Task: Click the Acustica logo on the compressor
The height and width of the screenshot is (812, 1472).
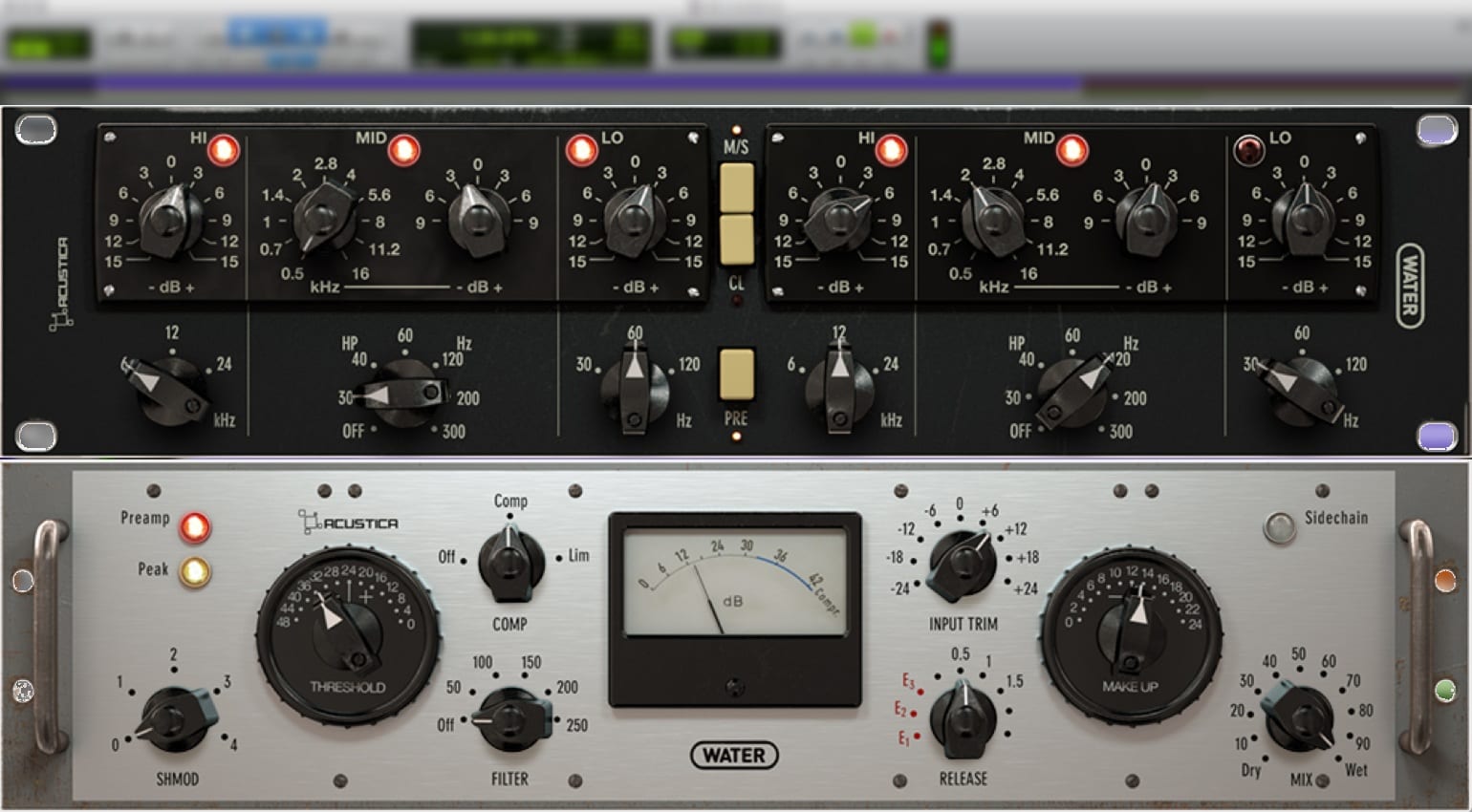Action: [348, 522]
